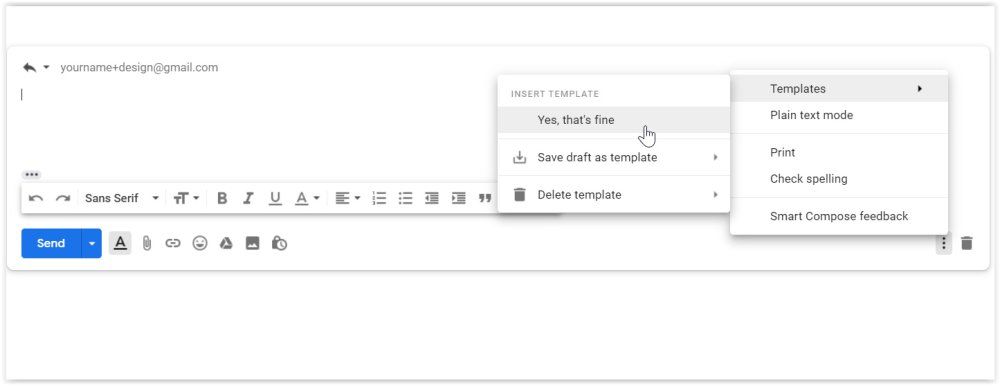Attach a file with paperclip icon
This screenshot has height=385, width=1000.
147,243
